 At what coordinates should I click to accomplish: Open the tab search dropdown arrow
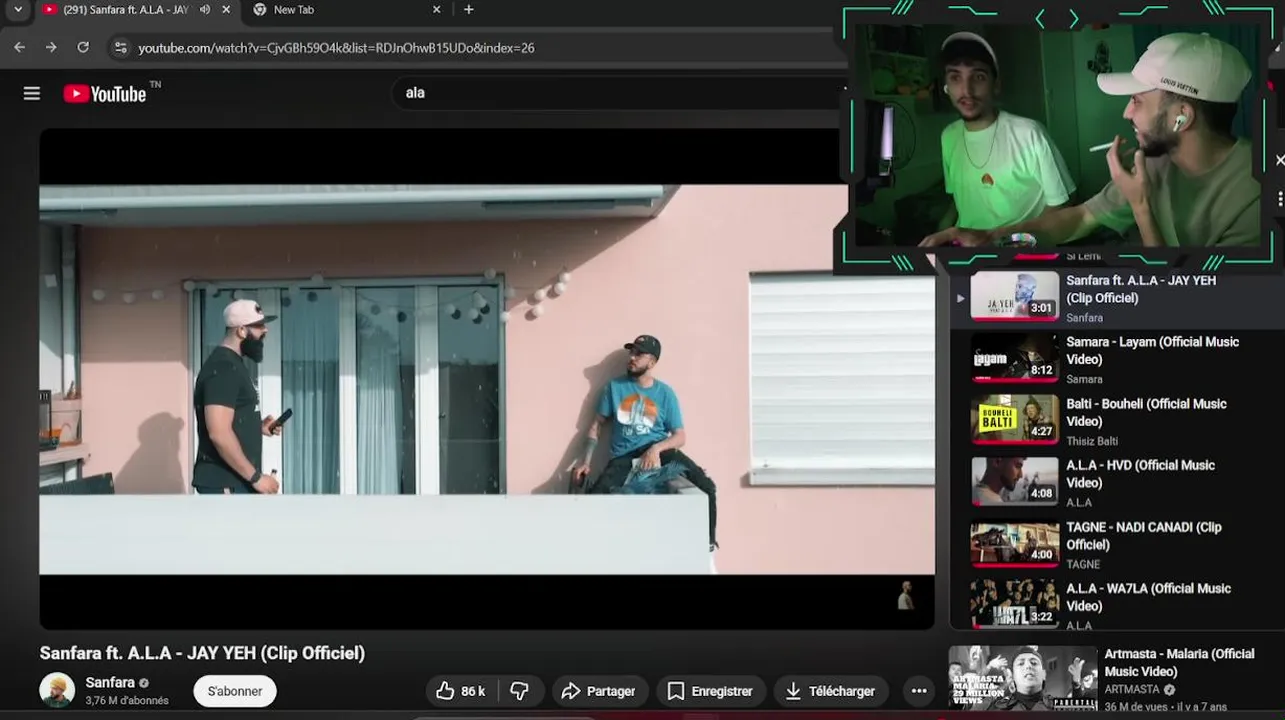point(17,10)
